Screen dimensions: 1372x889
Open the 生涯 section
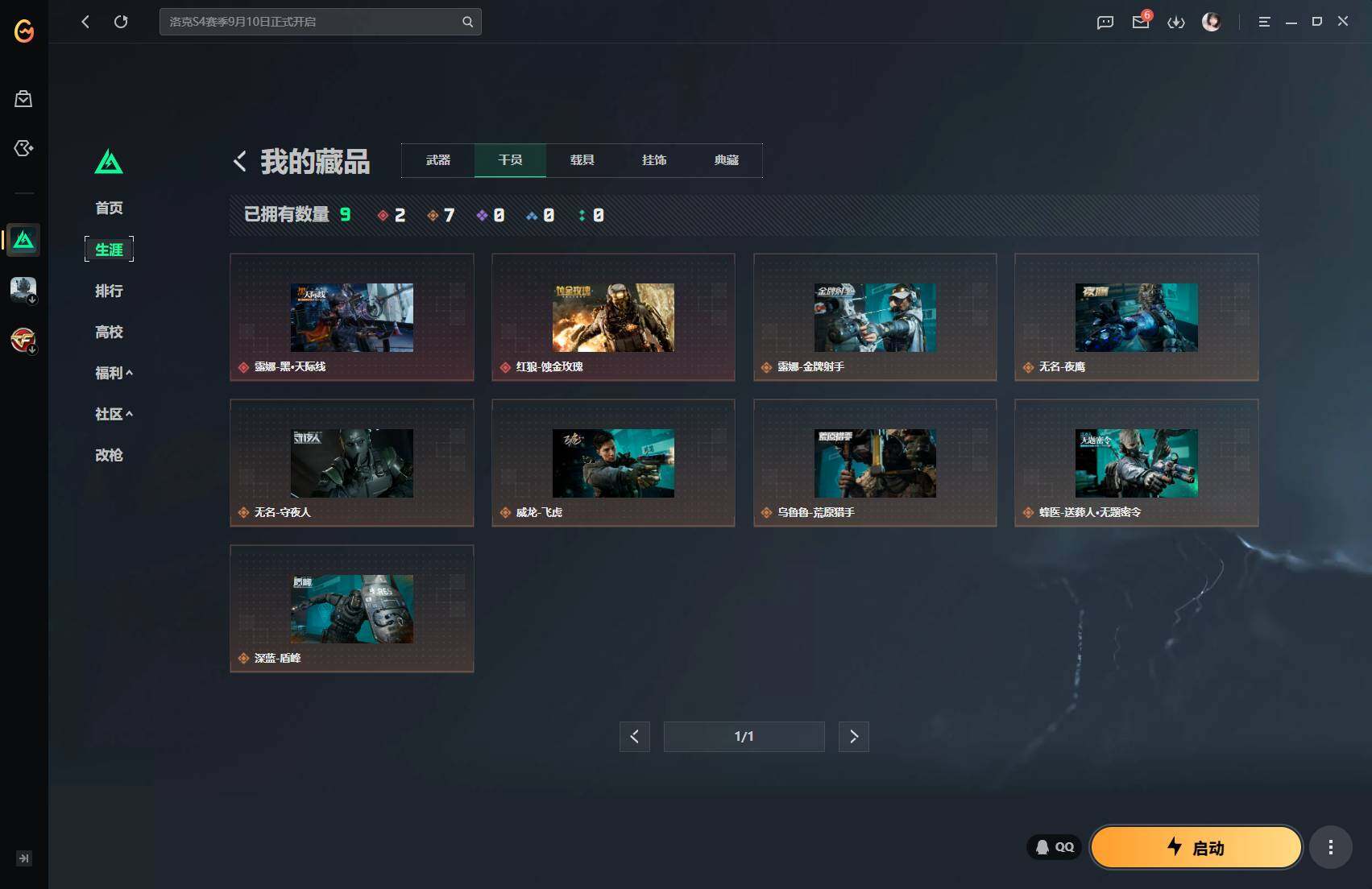[x=109, y=250]
